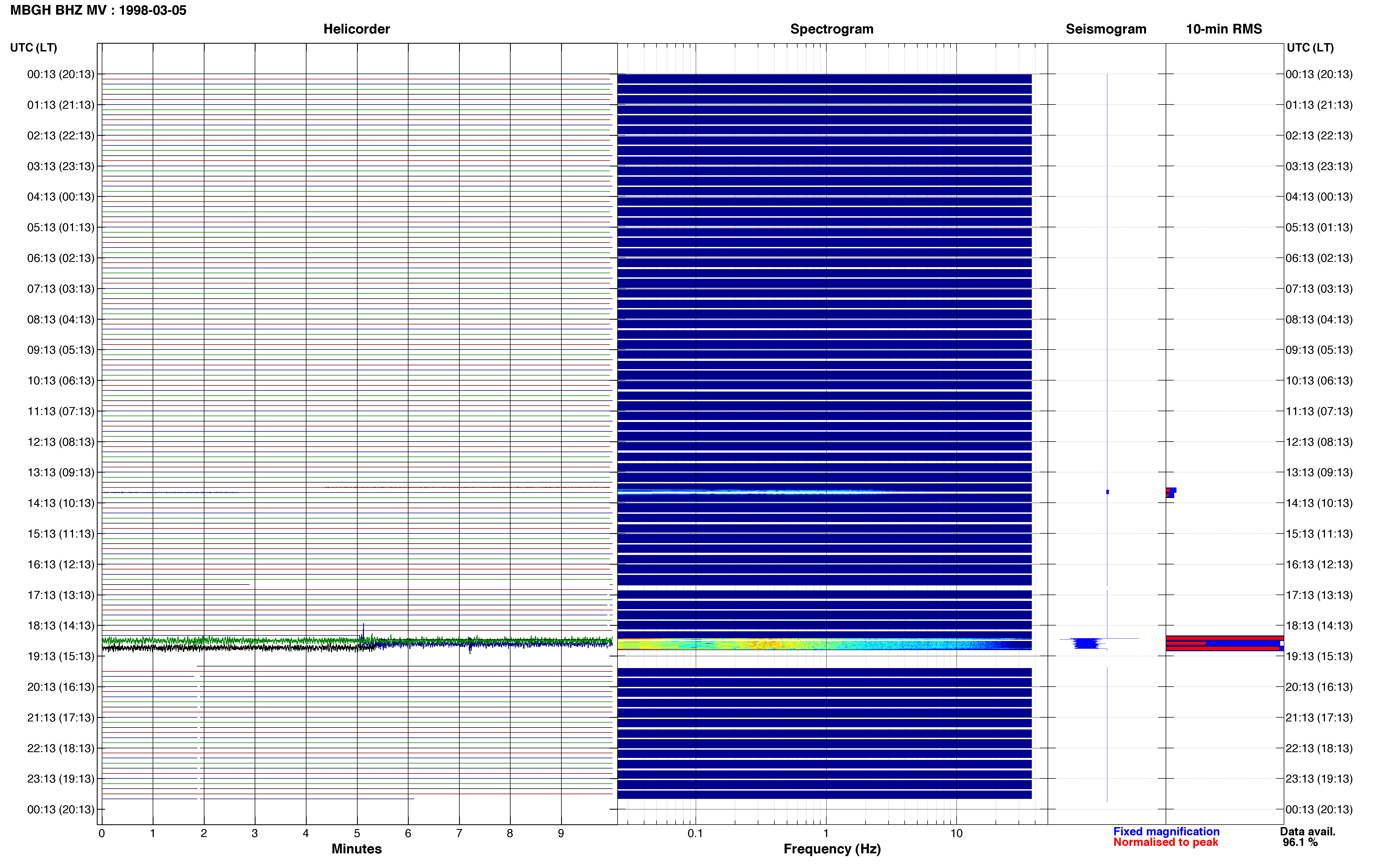Select the '3' tick on the Minutes axis
This screenshot has width=1388, height=868.
pyautogui.click(x=255, y=833)
